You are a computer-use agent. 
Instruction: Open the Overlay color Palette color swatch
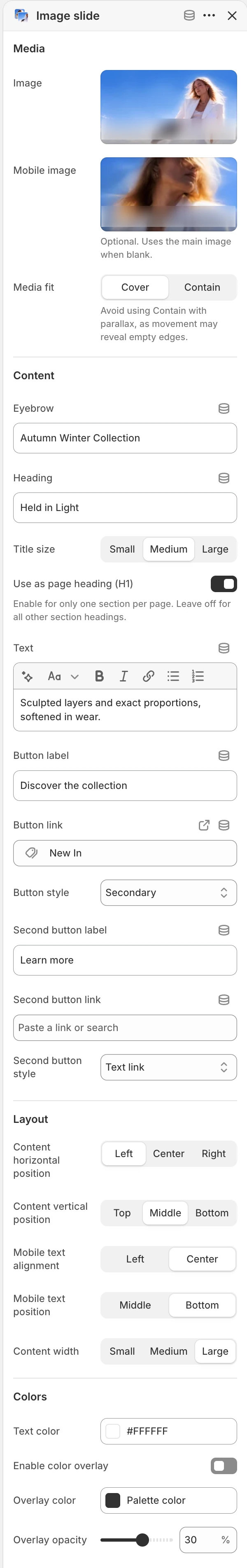(x=112, y=1500)
